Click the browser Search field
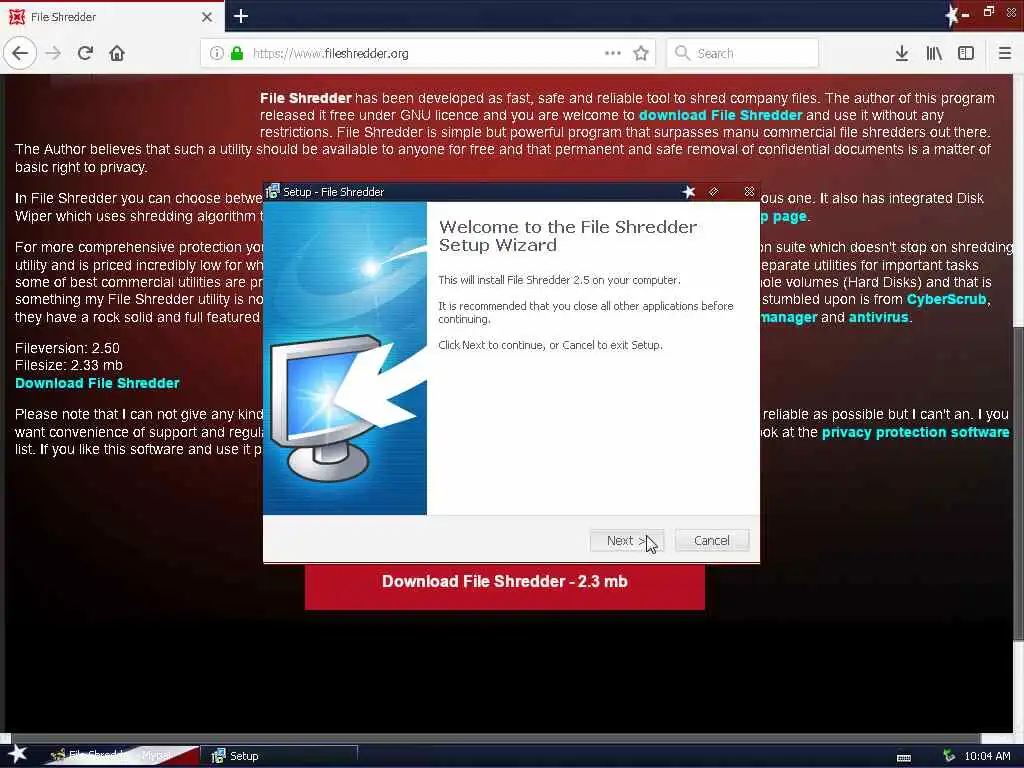This screenshot has height=768, width=1024. pos(743,53)
